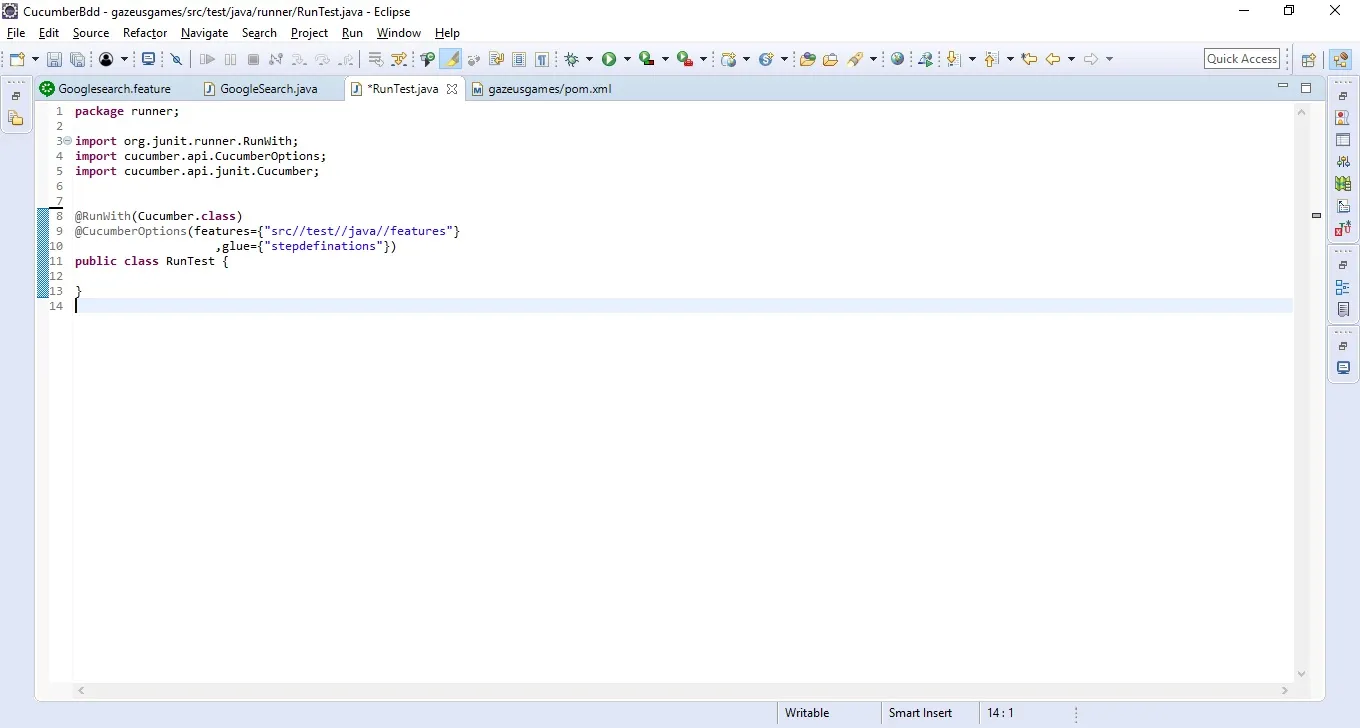Open the Back history dropdown arrow
The height and width of the screenshot is (728, 1360).
pos(1071,59)
